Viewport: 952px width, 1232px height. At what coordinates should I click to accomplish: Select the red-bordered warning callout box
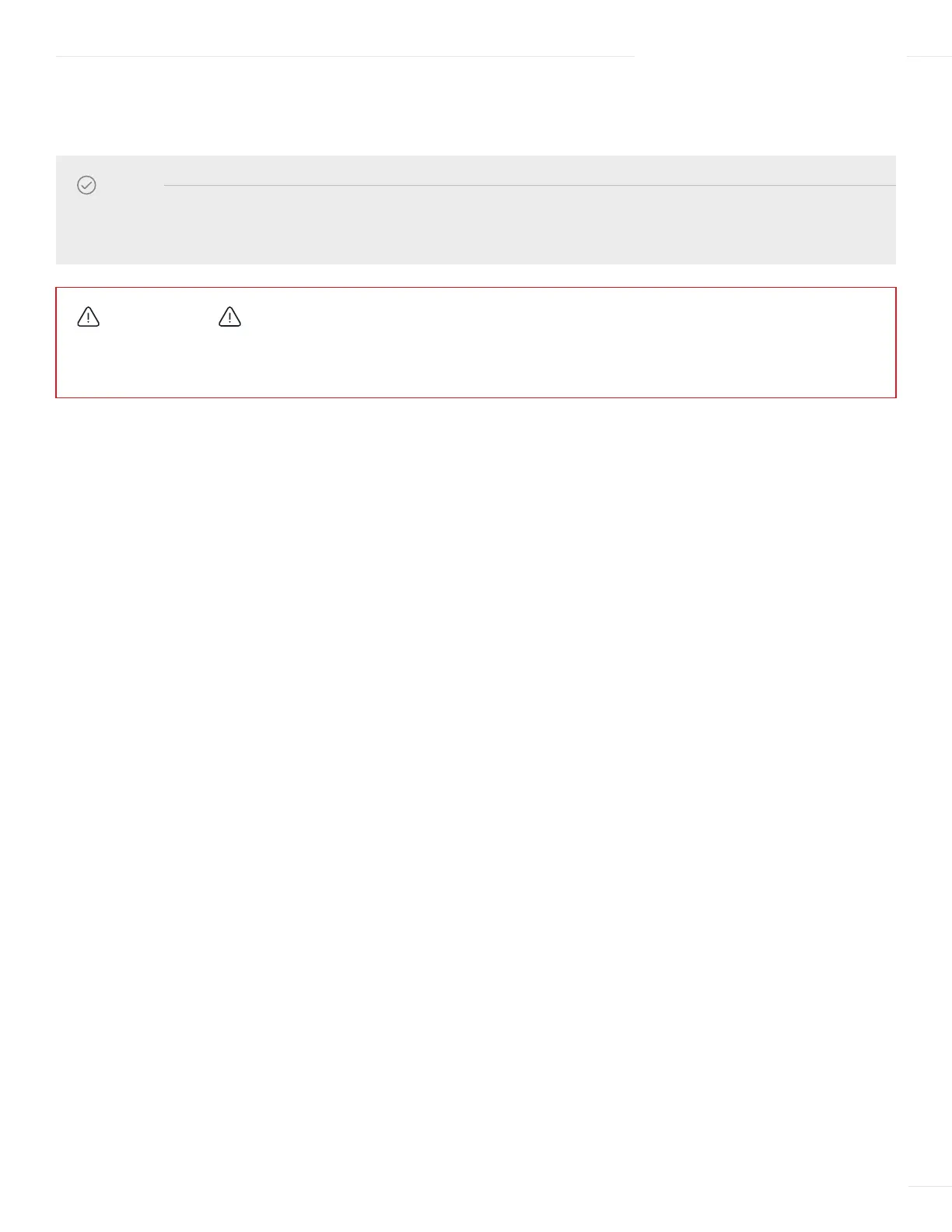click(476, 342)
